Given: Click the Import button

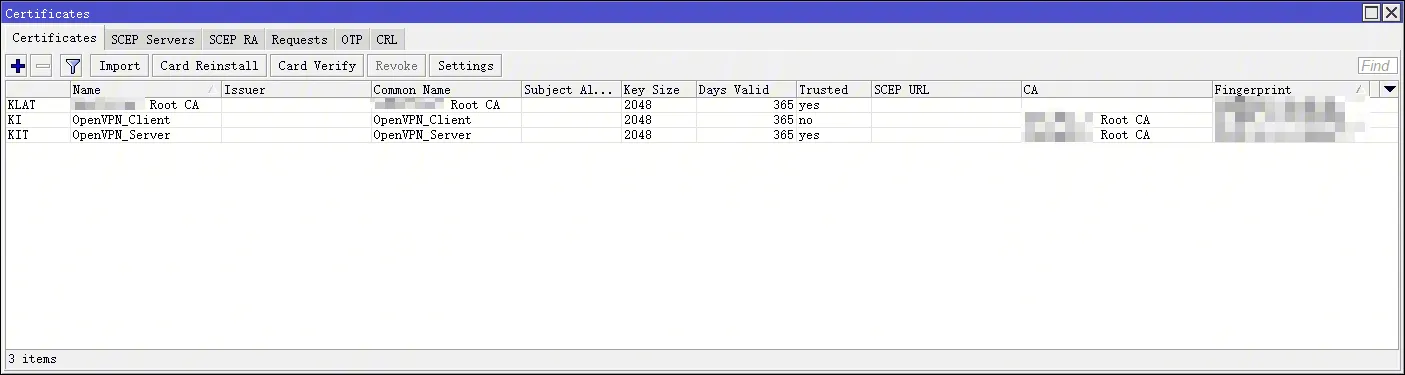Looking at the screenshot, I should (x=120, y=66).
